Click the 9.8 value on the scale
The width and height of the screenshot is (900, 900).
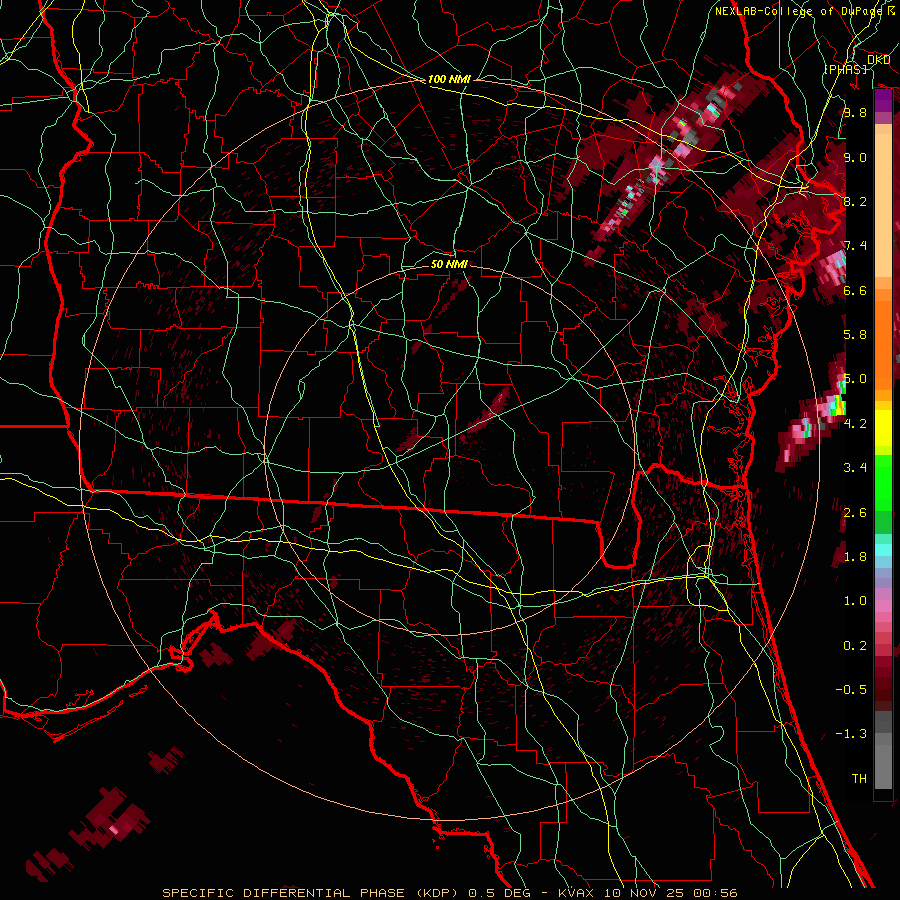coord(855,113)
